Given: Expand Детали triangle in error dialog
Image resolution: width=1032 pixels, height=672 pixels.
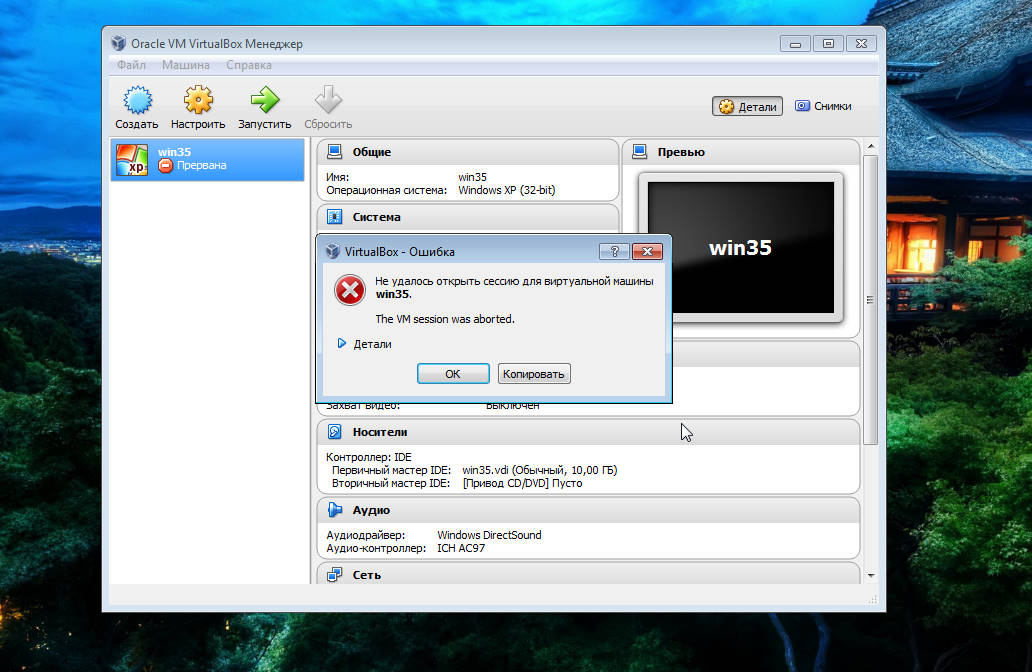Looking at the screenshot, I should pyautogui.click(x=342, y=344).
